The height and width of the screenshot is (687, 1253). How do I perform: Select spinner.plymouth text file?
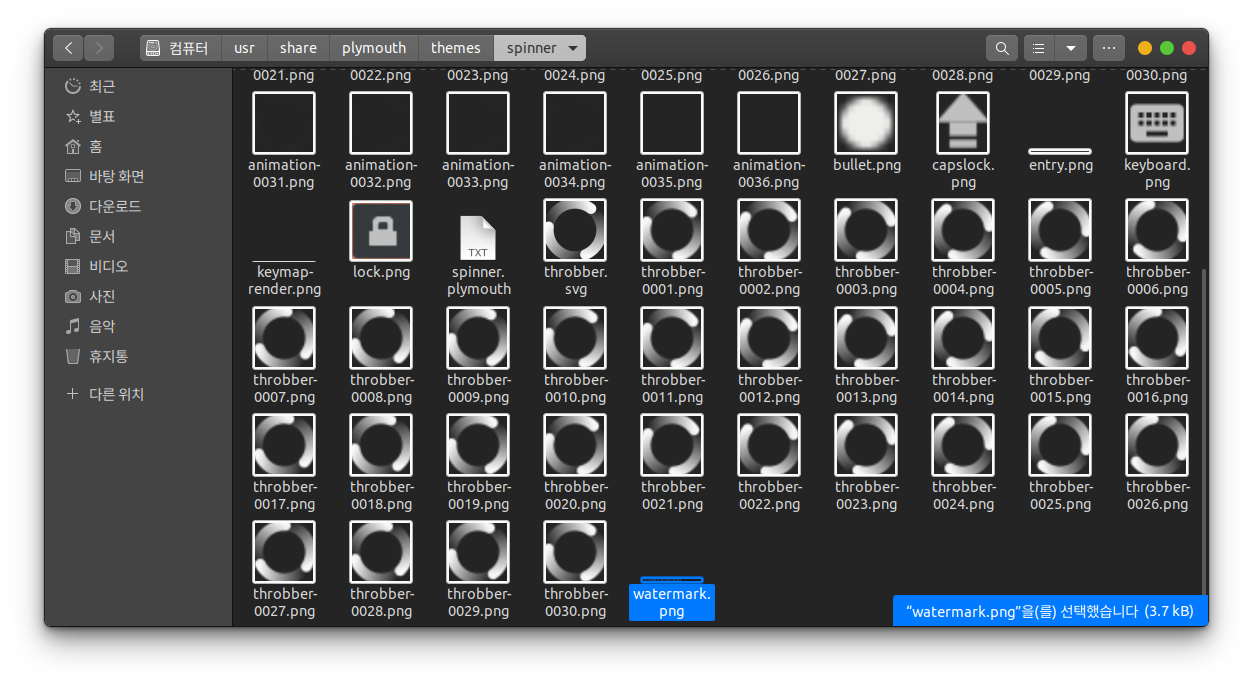coord(478,238)
